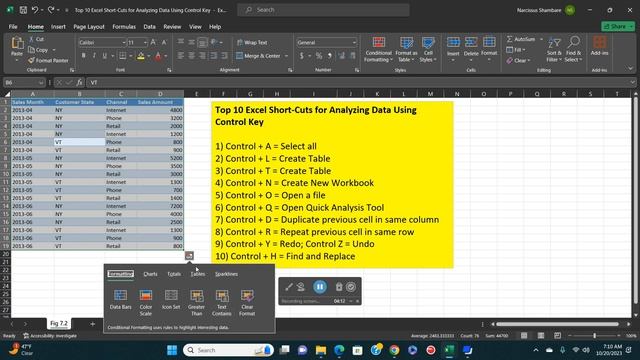640x360 pixels.
Task: Open Cell Styles gallery
Action: (428, 49)
